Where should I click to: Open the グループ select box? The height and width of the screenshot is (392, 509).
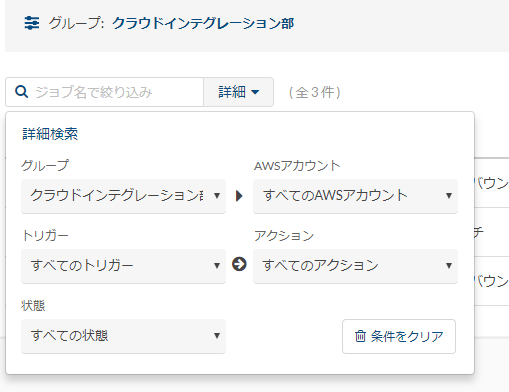click(123, 196)
